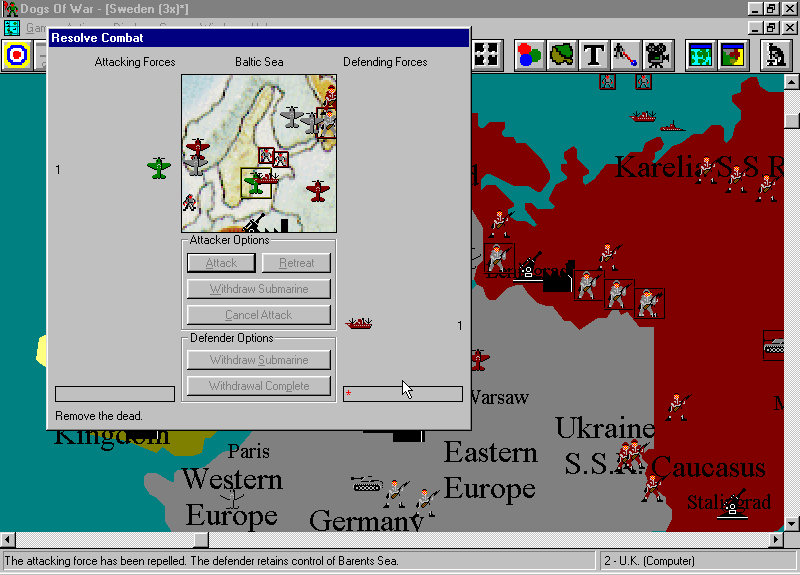Click the four-arrows center map toolbar icon
The width and height of the screenshot is (800, 575).
(x=487, y=55)
